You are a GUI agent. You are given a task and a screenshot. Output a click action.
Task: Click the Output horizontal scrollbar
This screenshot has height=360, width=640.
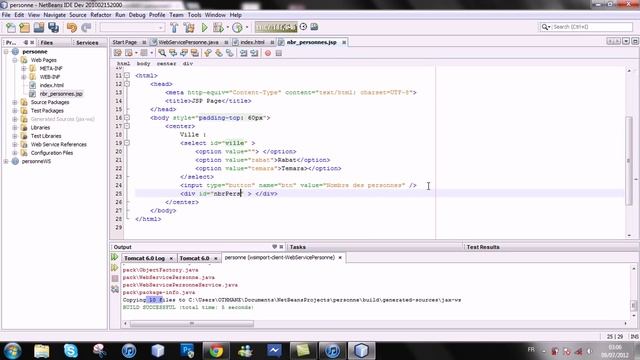(x=192, y=324)
